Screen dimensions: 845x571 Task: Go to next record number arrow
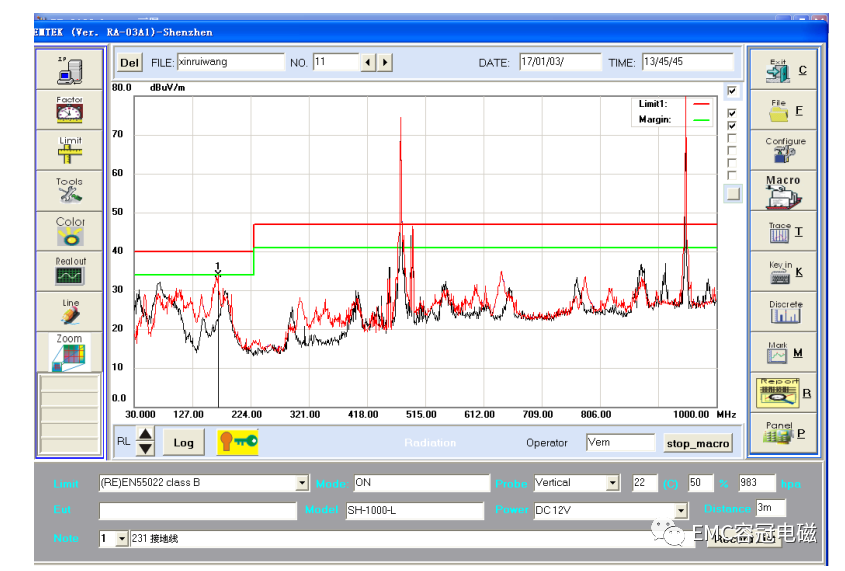point(384,62)
